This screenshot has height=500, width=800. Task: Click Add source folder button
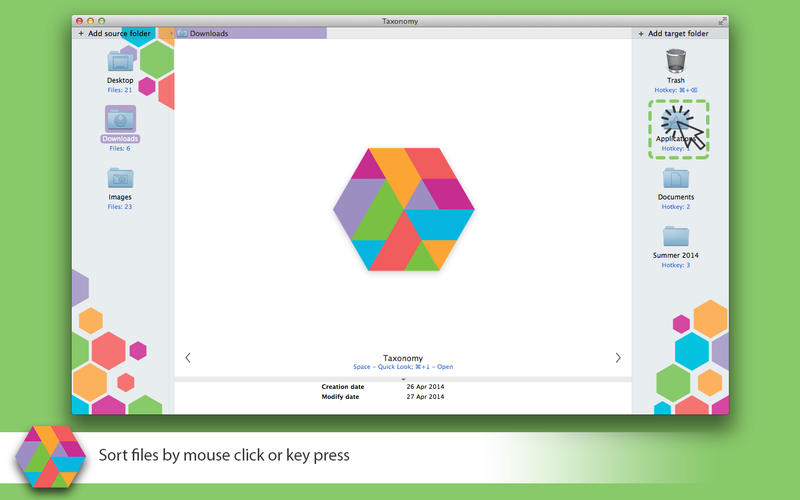click(x=114, y=33)
